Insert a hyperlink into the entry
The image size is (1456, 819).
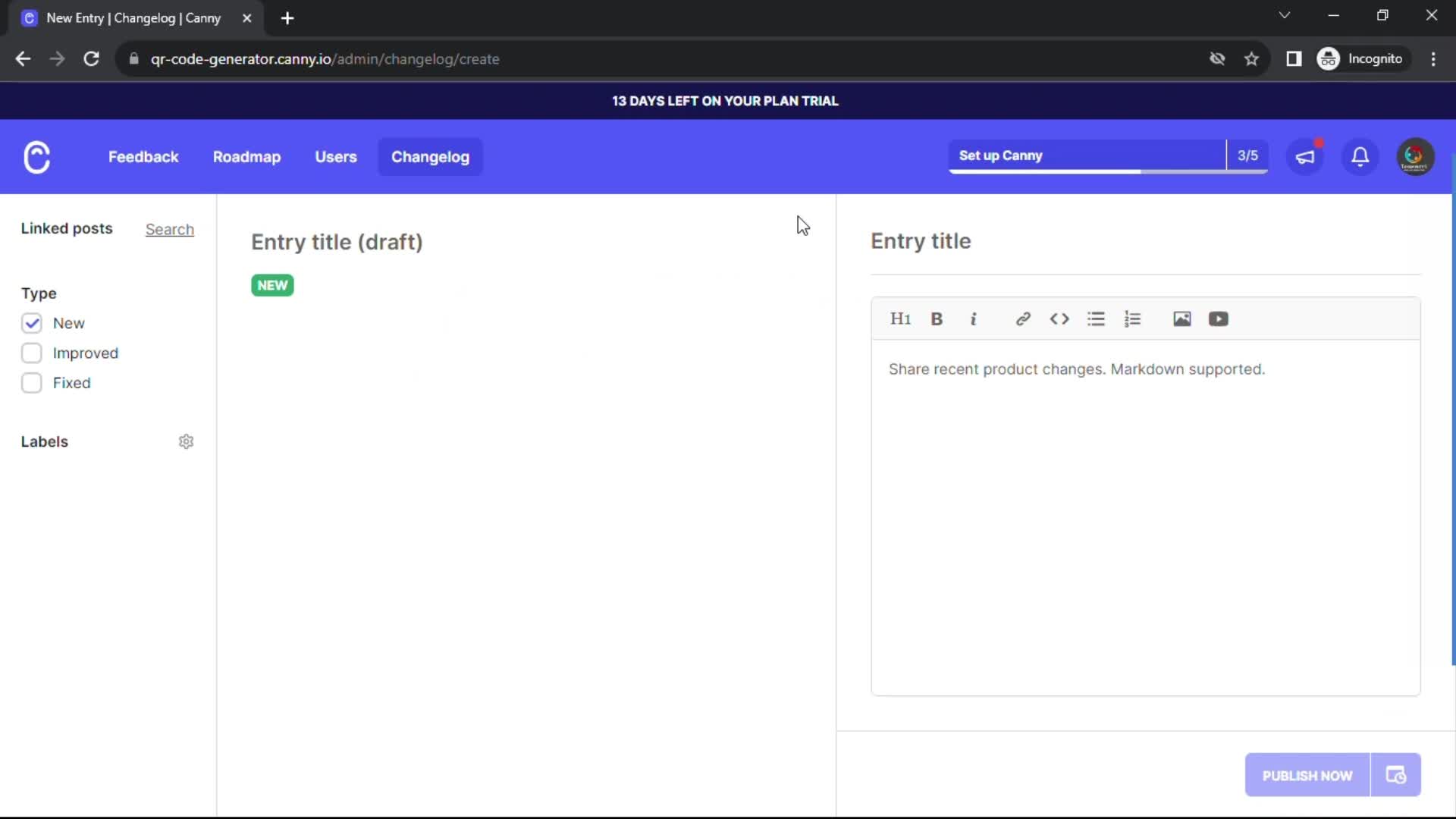click(1023, 318)
